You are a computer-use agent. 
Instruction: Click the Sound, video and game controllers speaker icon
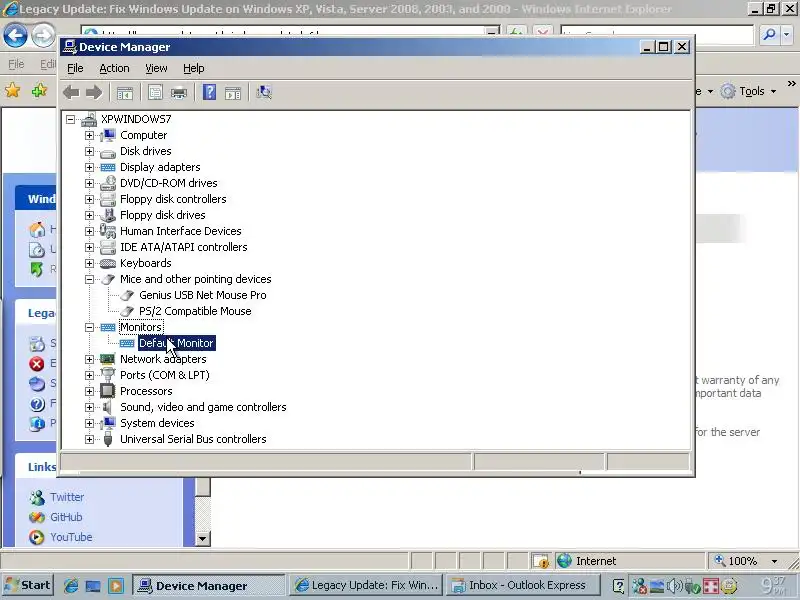coord(107,407)
